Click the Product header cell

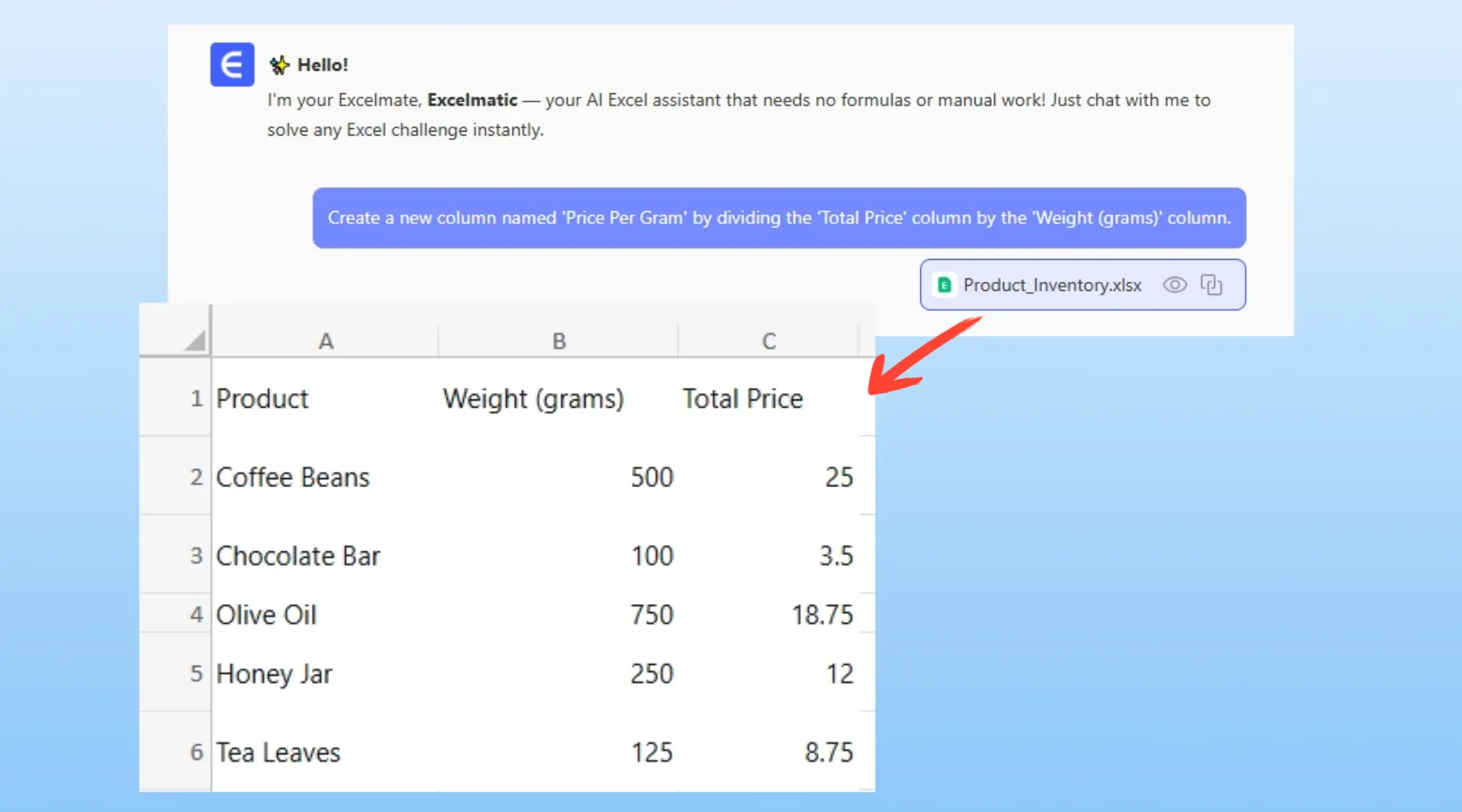click(x=262, y=399)
